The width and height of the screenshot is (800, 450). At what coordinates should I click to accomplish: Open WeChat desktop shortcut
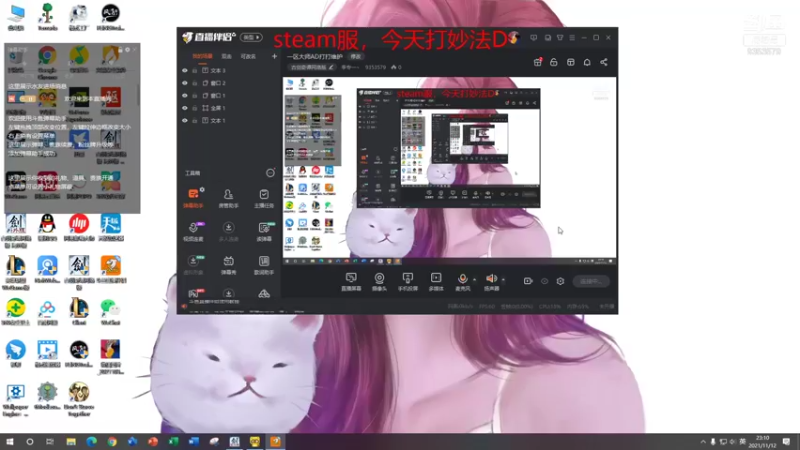pos(110,311)
